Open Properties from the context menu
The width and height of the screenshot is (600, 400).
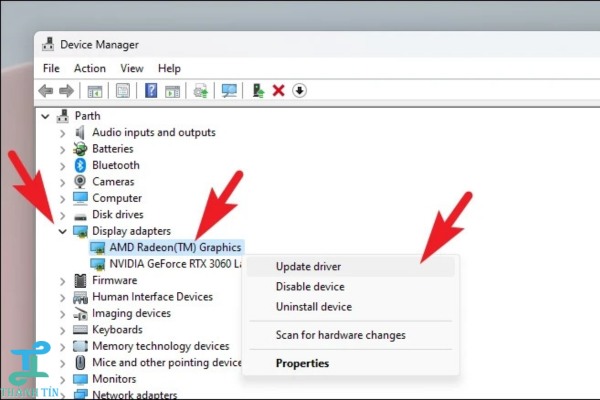[302, 363]
